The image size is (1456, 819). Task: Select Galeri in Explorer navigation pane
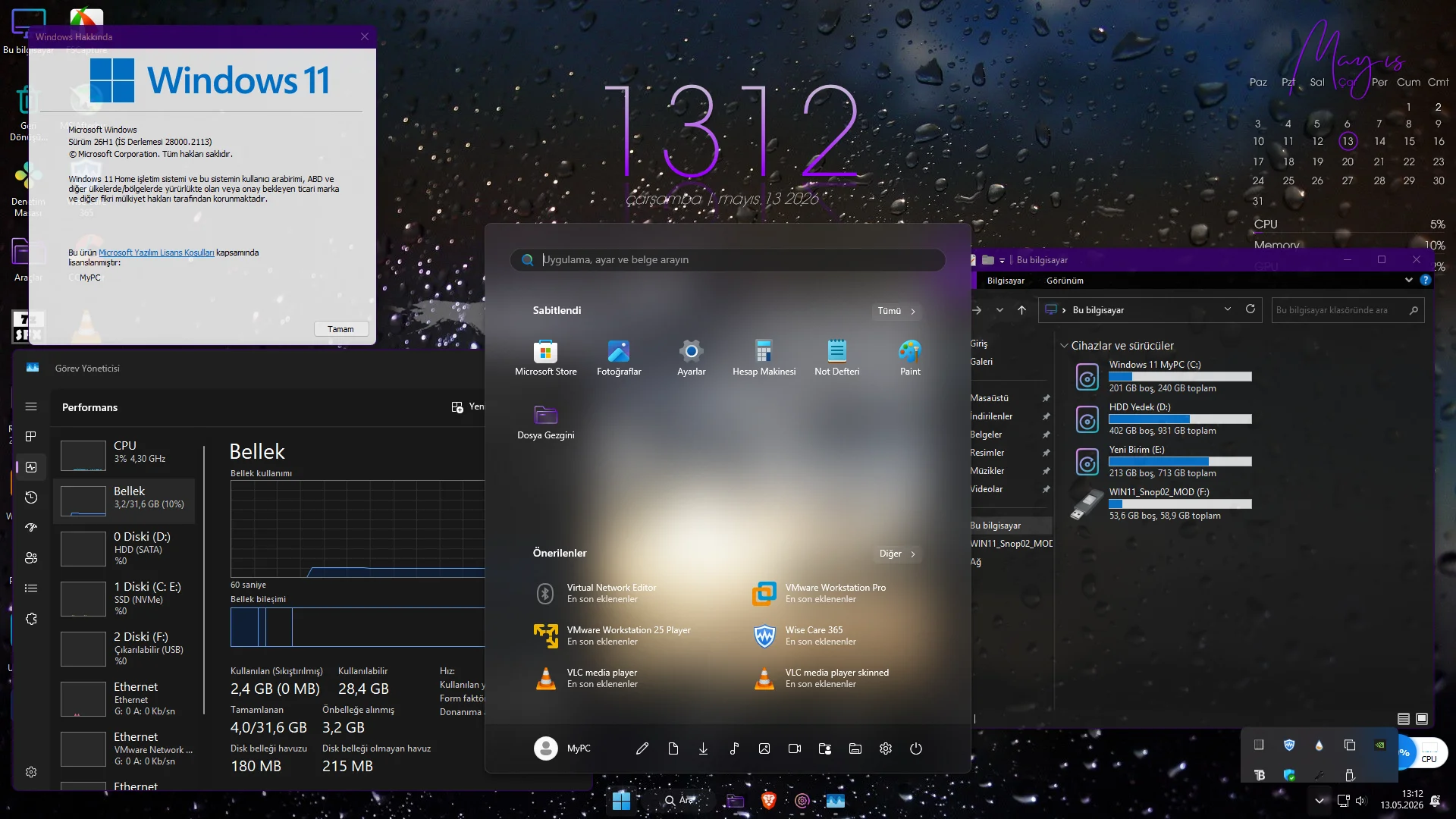click(x=981, y=362)
